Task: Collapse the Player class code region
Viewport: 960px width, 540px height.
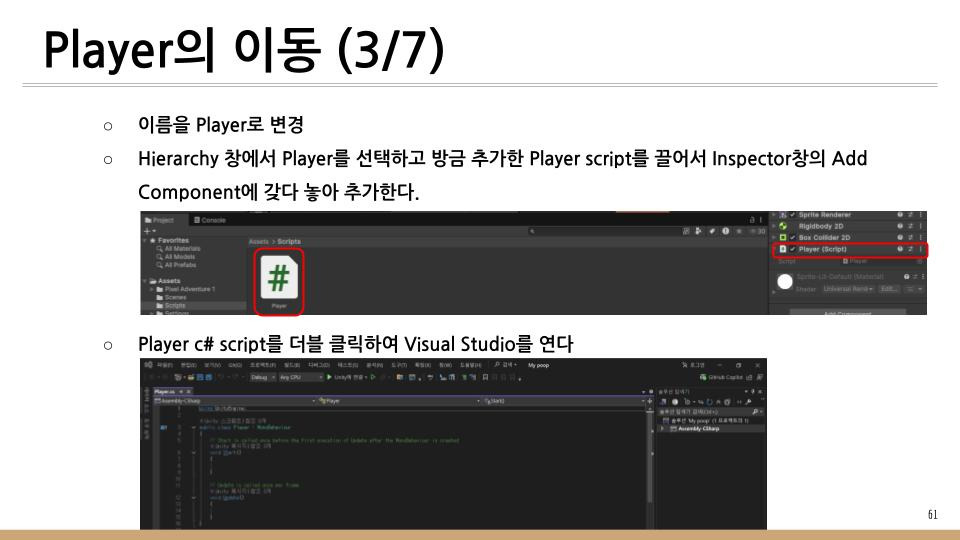Action: 194,427
